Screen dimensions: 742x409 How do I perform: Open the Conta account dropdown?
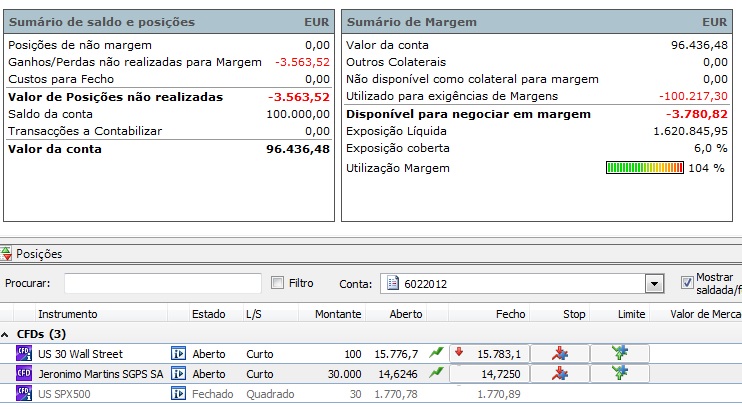654,284
